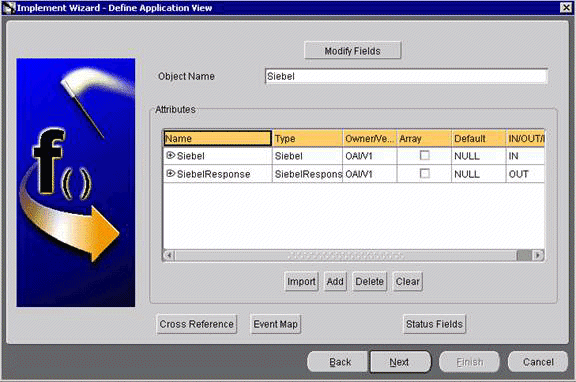The width and height of the screenshot is (576, 382).
Task: Select the Array column header
Action: coord(424,138)
